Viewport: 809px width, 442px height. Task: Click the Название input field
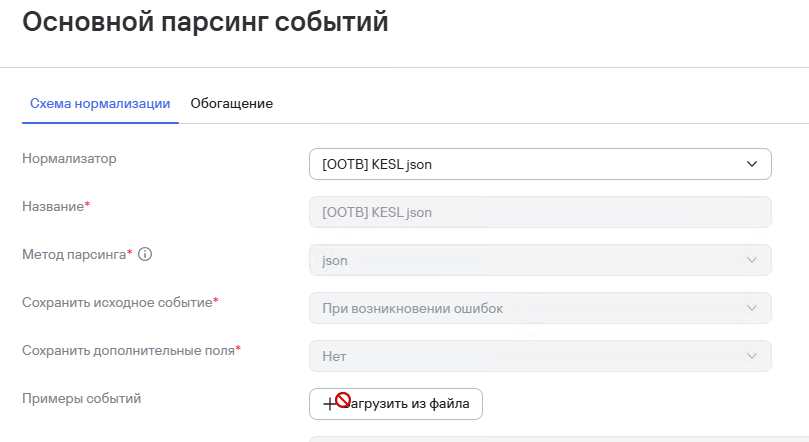click(540, 212)
